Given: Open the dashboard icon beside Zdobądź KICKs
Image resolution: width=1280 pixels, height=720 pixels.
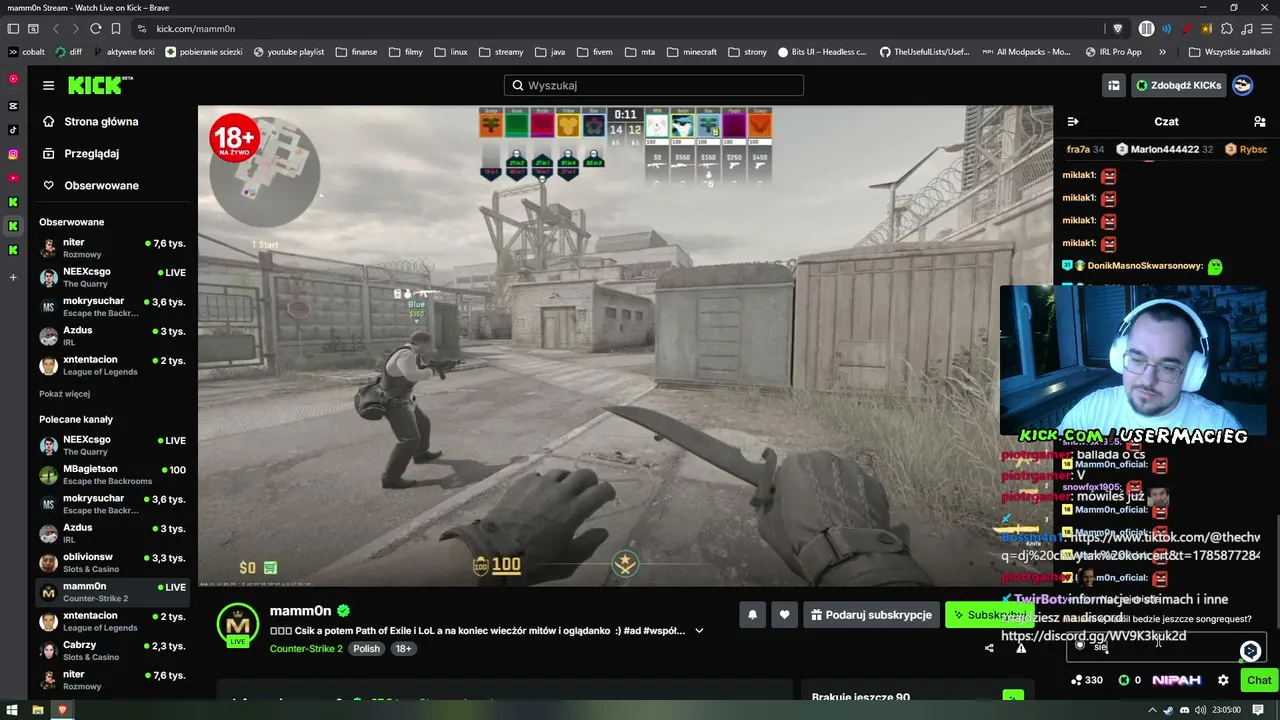Looking at the screenshot, I should point(1113,86).
